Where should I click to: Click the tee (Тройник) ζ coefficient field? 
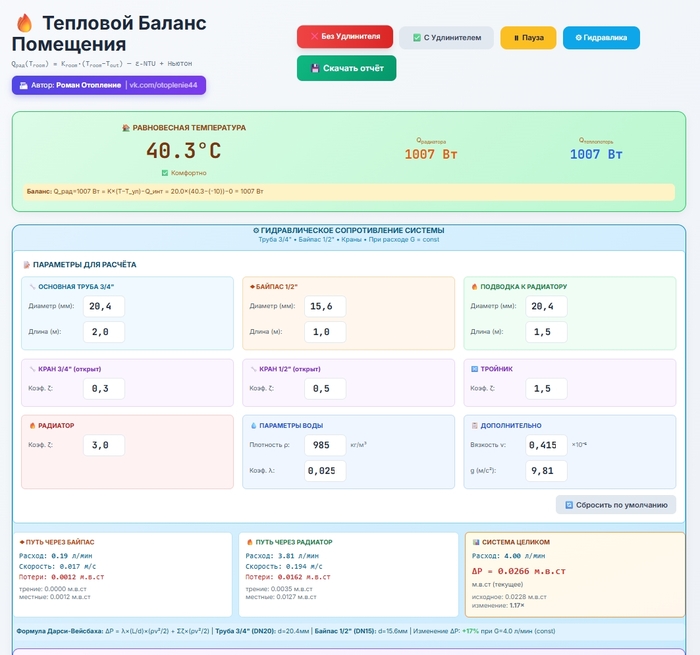point(546,388)
